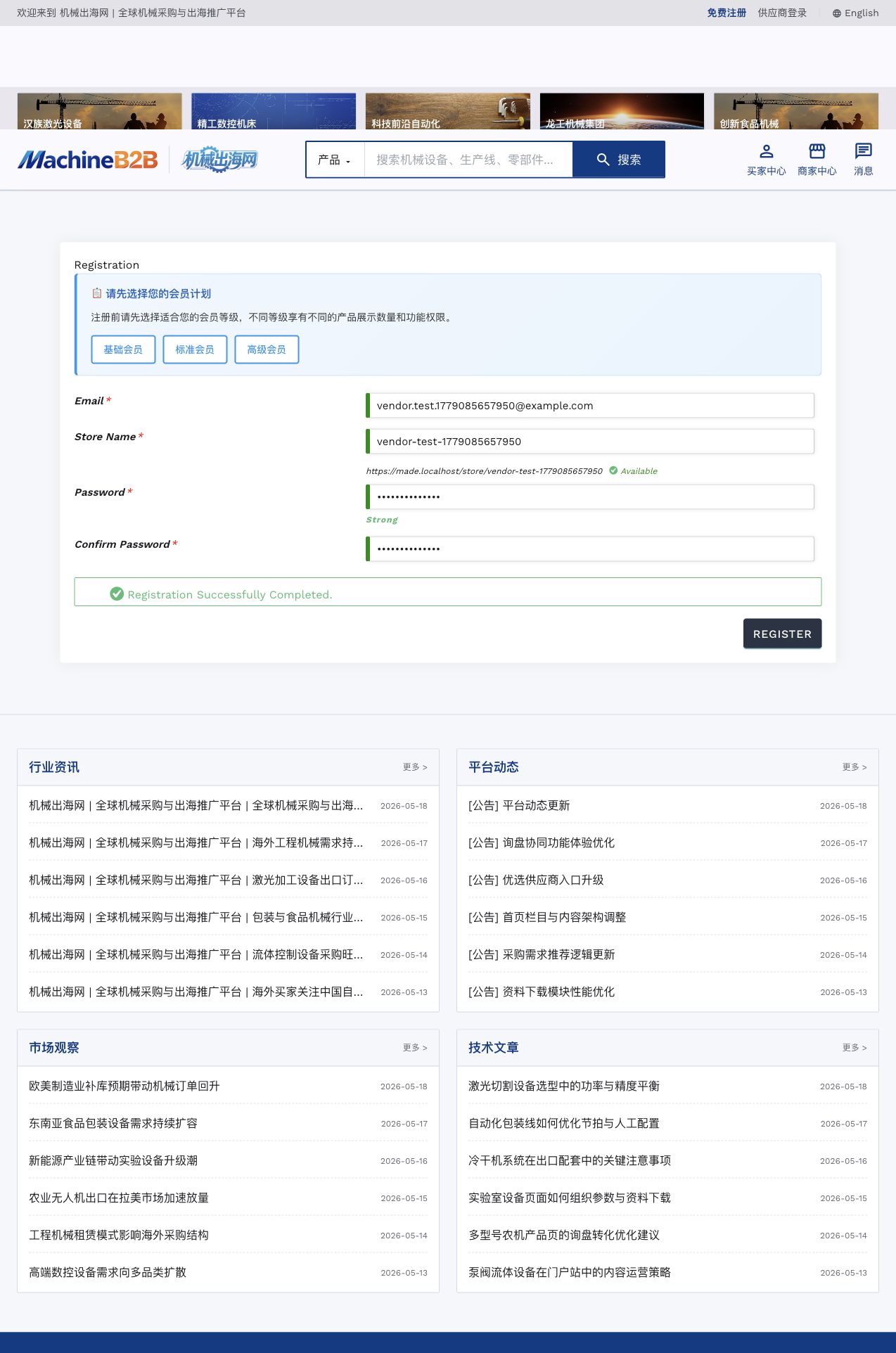Open 冷干机系统在出口配套中的关键注意事项
Image resolution: width=896 pixels, height=1353 pixels.
[570, 1160]
